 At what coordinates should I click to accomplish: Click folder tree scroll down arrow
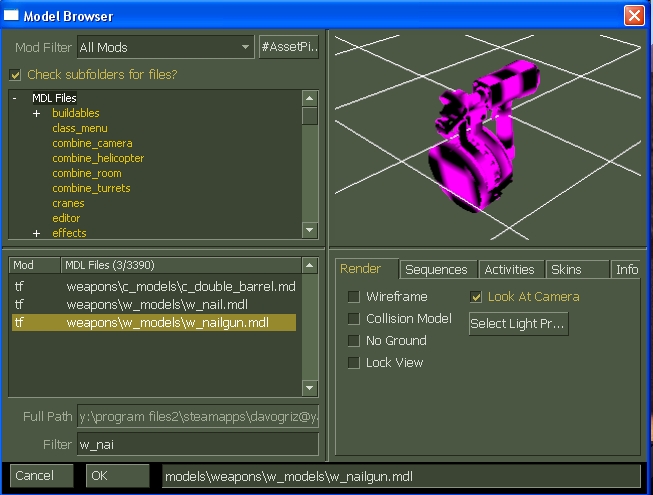(x=309, y=229)
